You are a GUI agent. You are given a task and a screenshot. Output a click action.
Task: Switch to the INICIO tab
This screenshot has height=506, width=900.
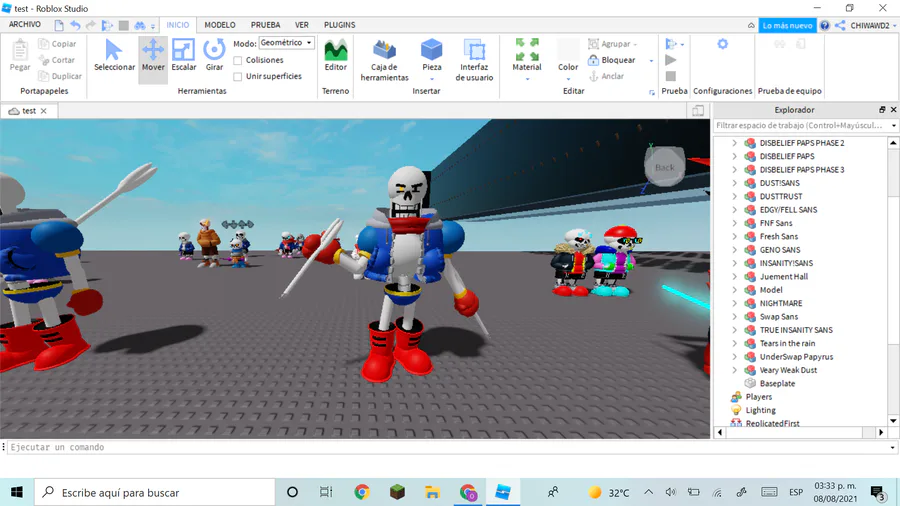(177, 25)
